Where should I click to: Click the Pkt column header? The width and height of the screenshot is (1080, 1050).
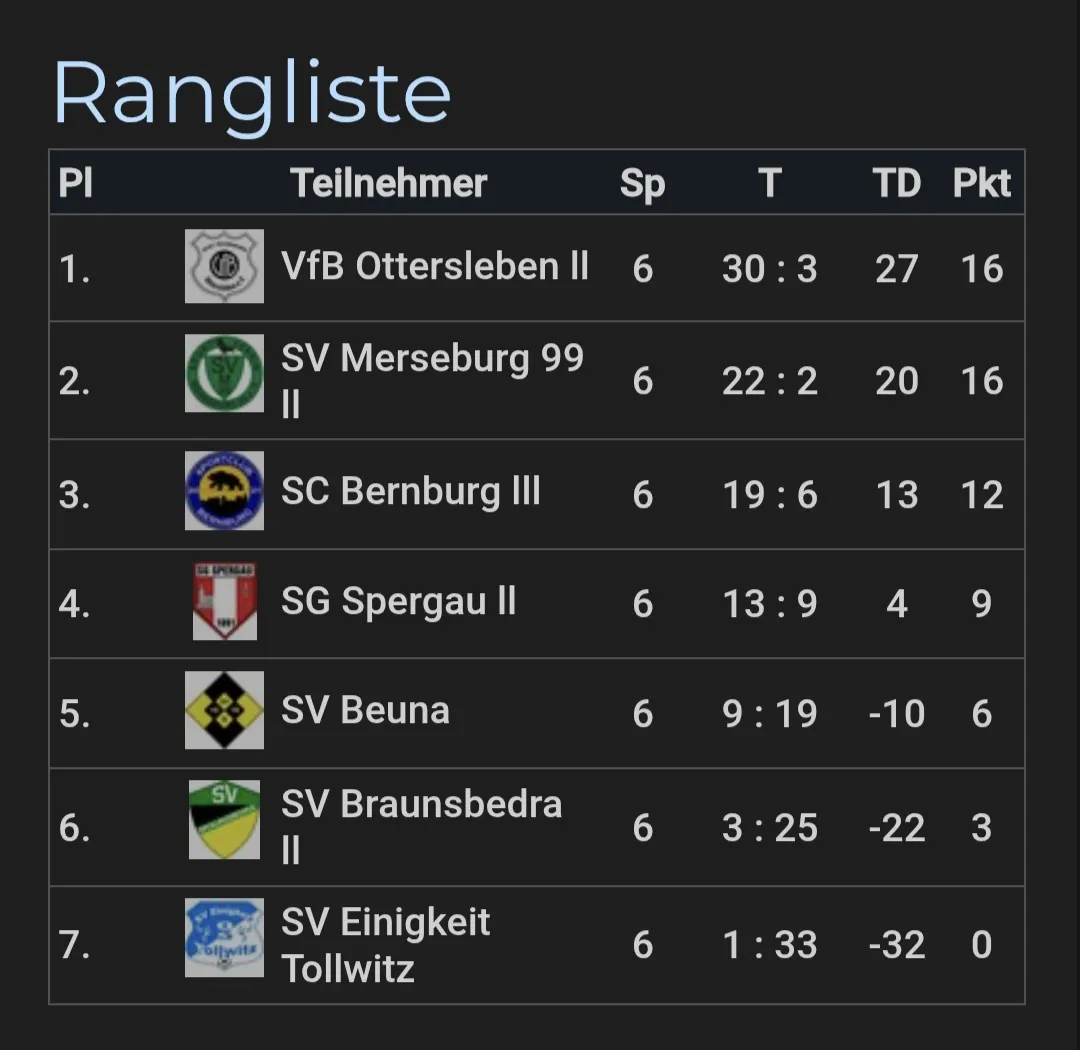pos(981,183)
